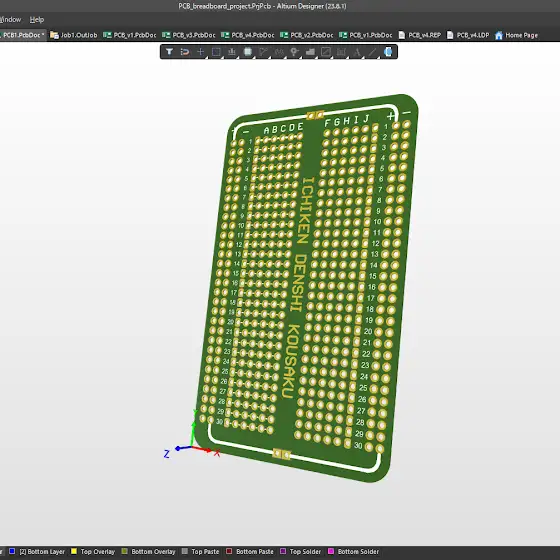Select the Bottom Paste layer tab
The image size is (560, 560).
250,551
